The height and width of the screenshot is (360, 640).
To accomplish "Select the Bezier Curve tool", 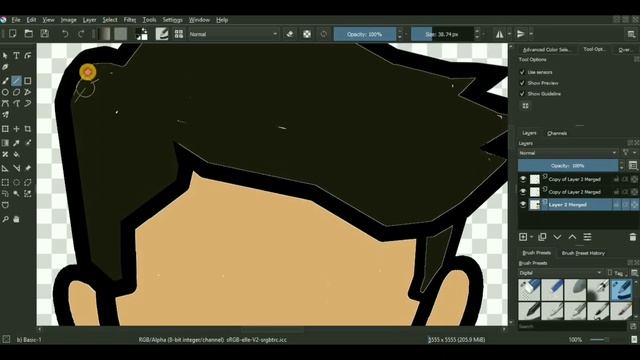I will click(5, 104).
